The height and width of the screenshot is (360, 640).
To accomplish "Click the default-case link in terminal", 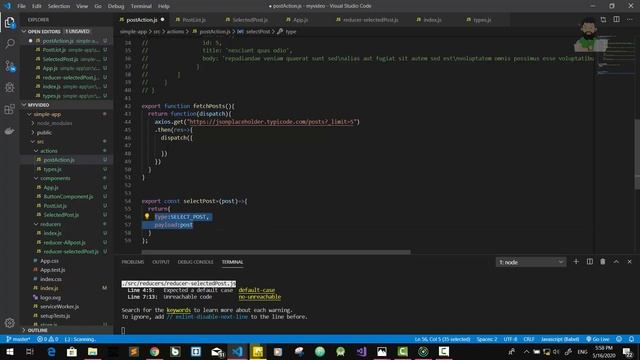I will pos(257,290).
